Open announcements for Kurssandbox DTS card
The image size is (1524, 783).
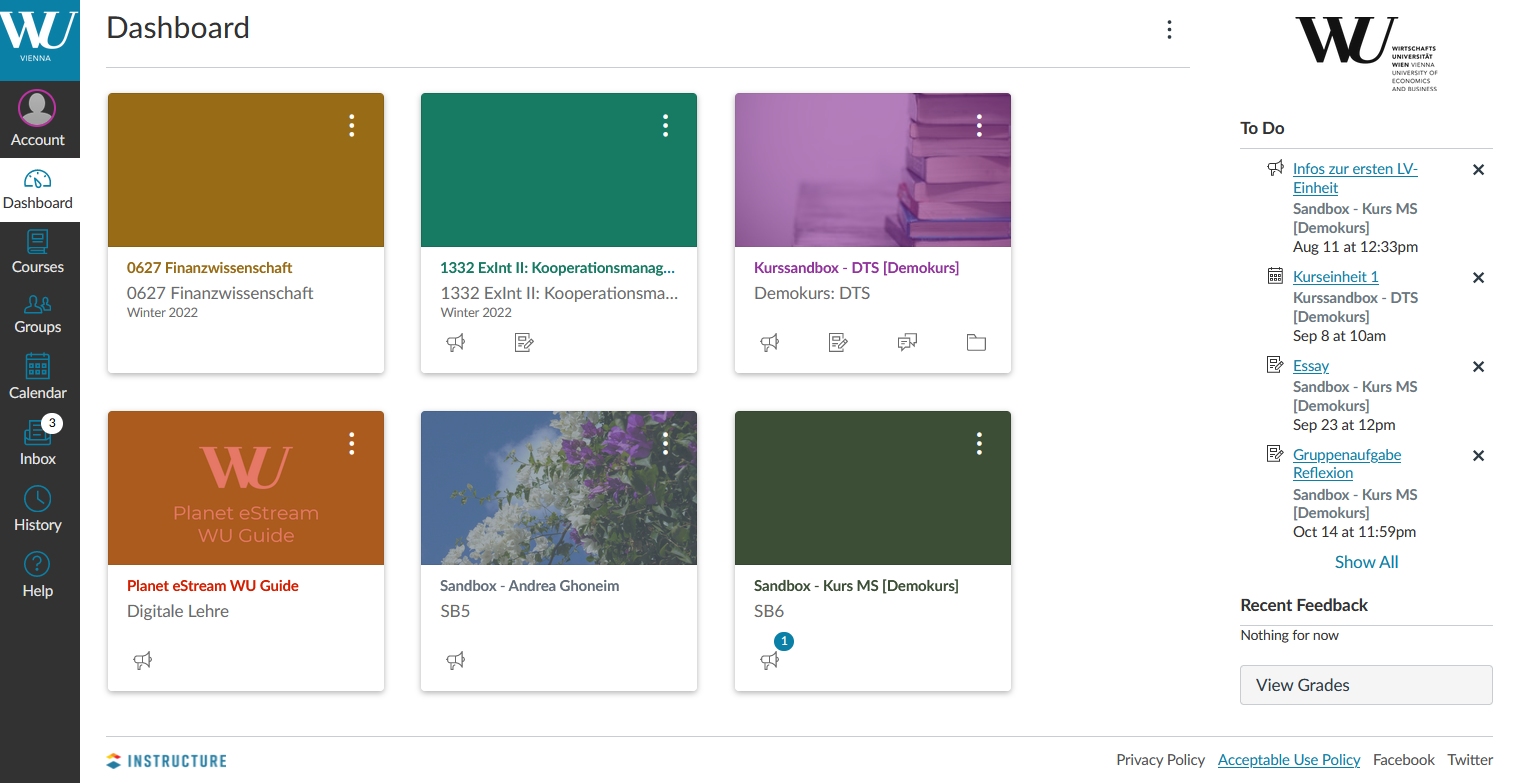(769, 343)
